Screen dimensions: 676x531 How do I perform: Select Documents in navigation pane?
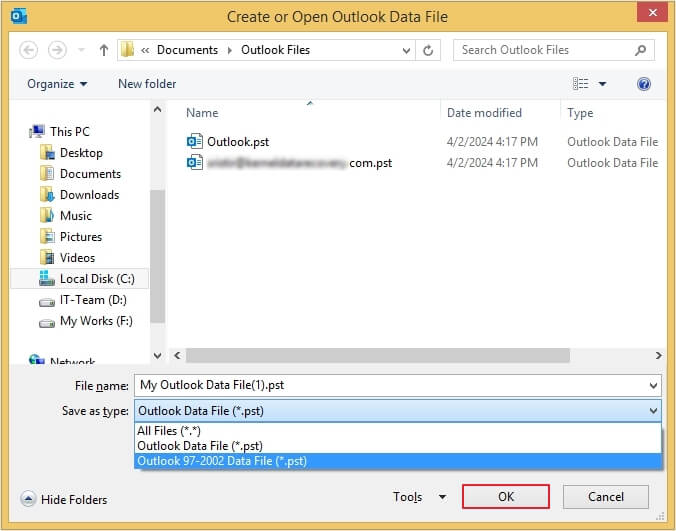click(90, 174)
